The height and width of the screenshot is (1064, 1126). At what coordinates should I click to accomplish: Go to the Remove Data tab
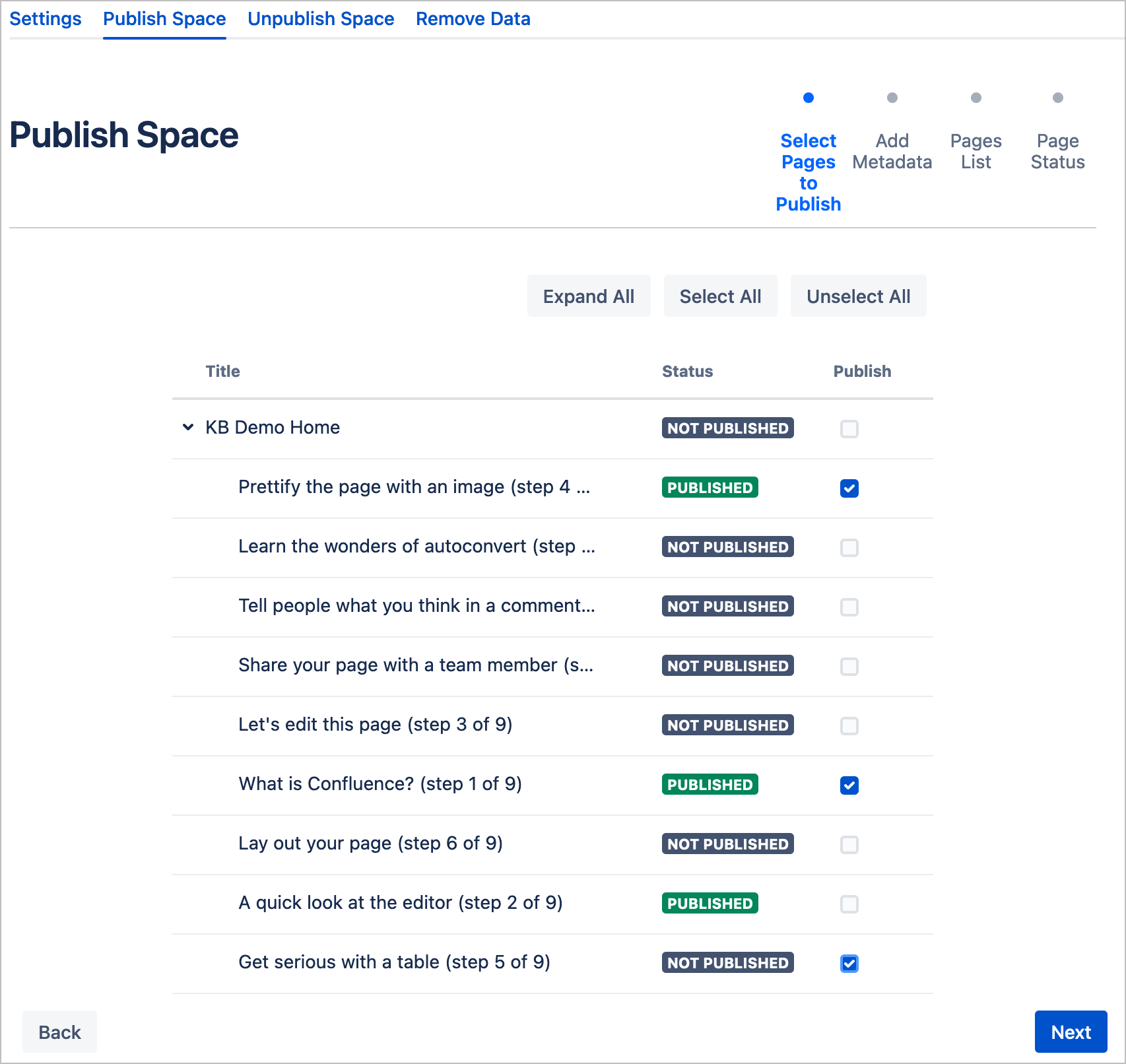click(x=473, y=19)
